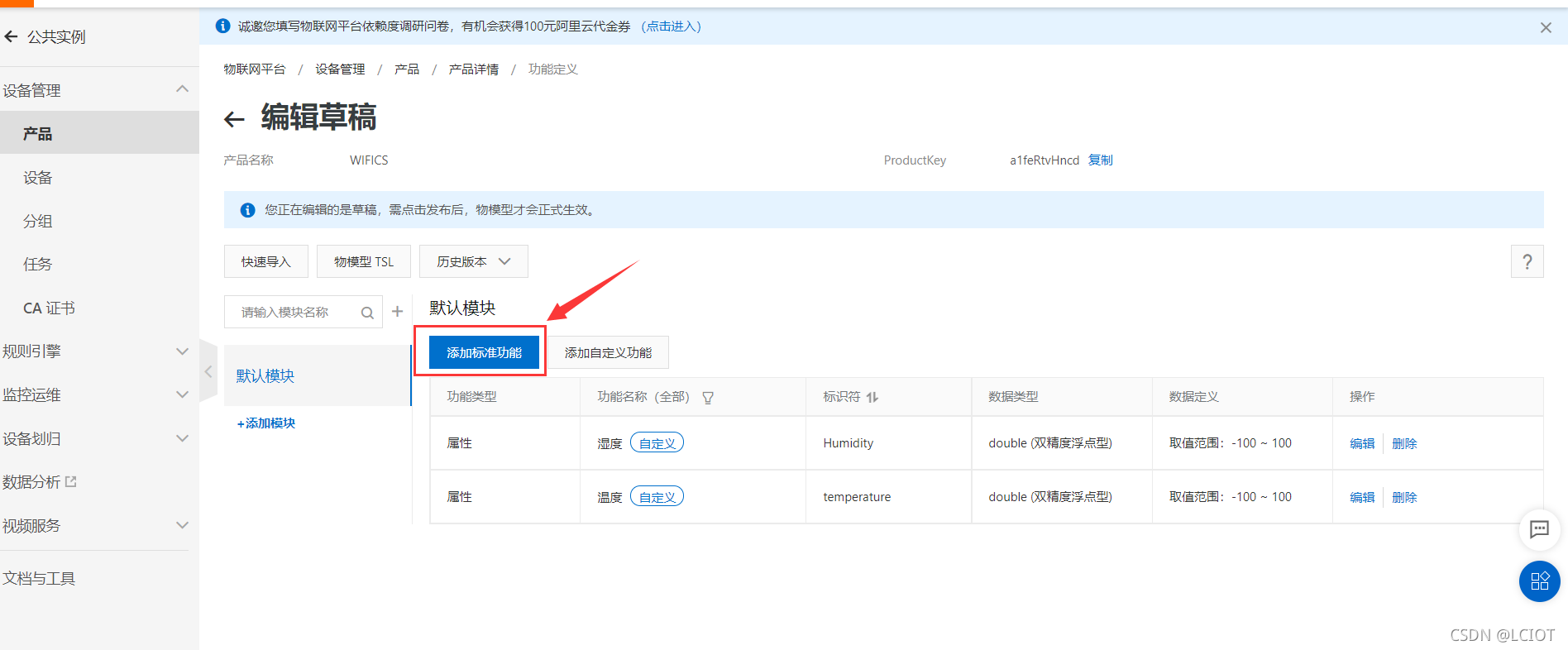Viewport: 1568px width, 650px height.
Task: Sort by the 标识符 sort arrows
Action: click(x=872, y=398)
